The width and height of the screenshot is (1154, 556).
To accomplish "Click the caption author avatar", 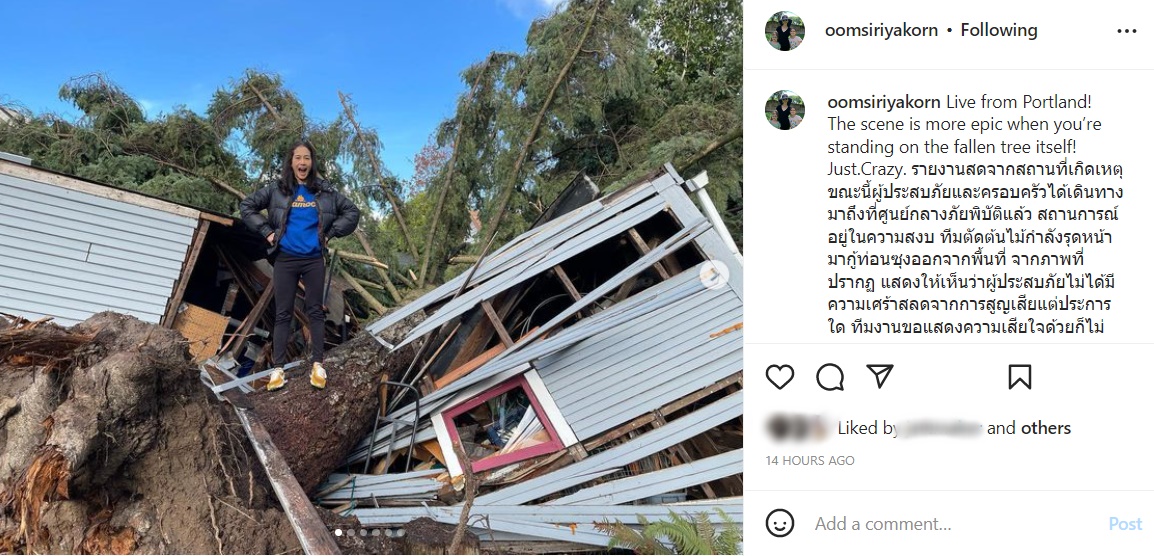I will (785, 110).
